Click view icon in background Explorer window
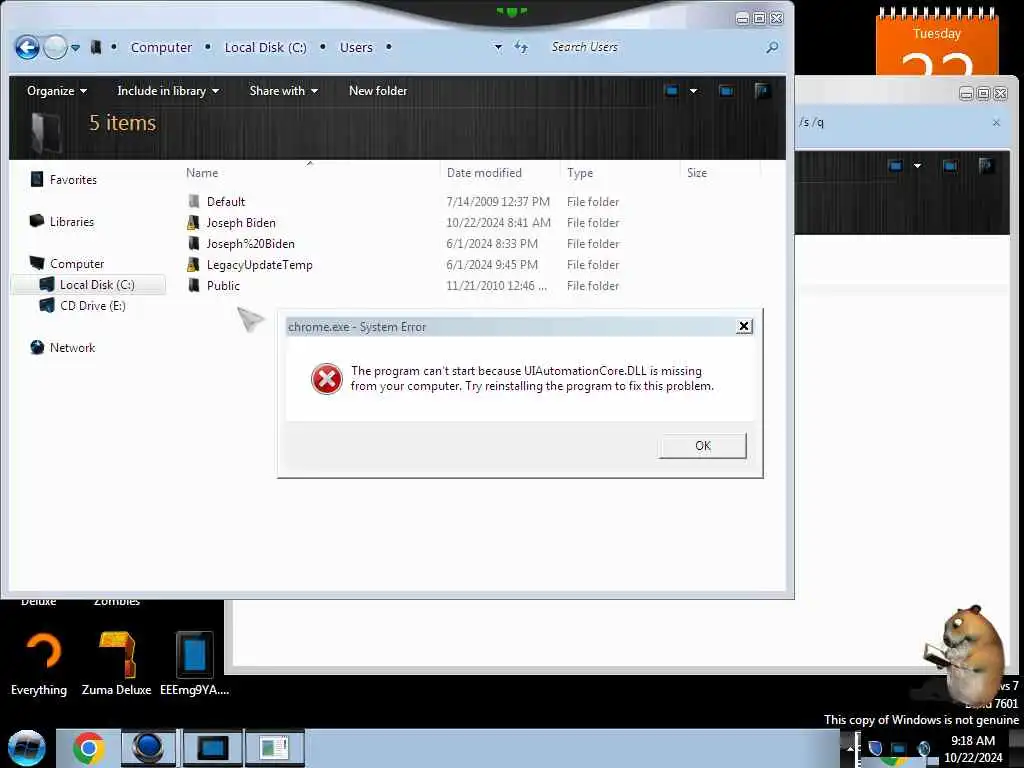This screenshot has height=768, width=1024. click(895, 166)
